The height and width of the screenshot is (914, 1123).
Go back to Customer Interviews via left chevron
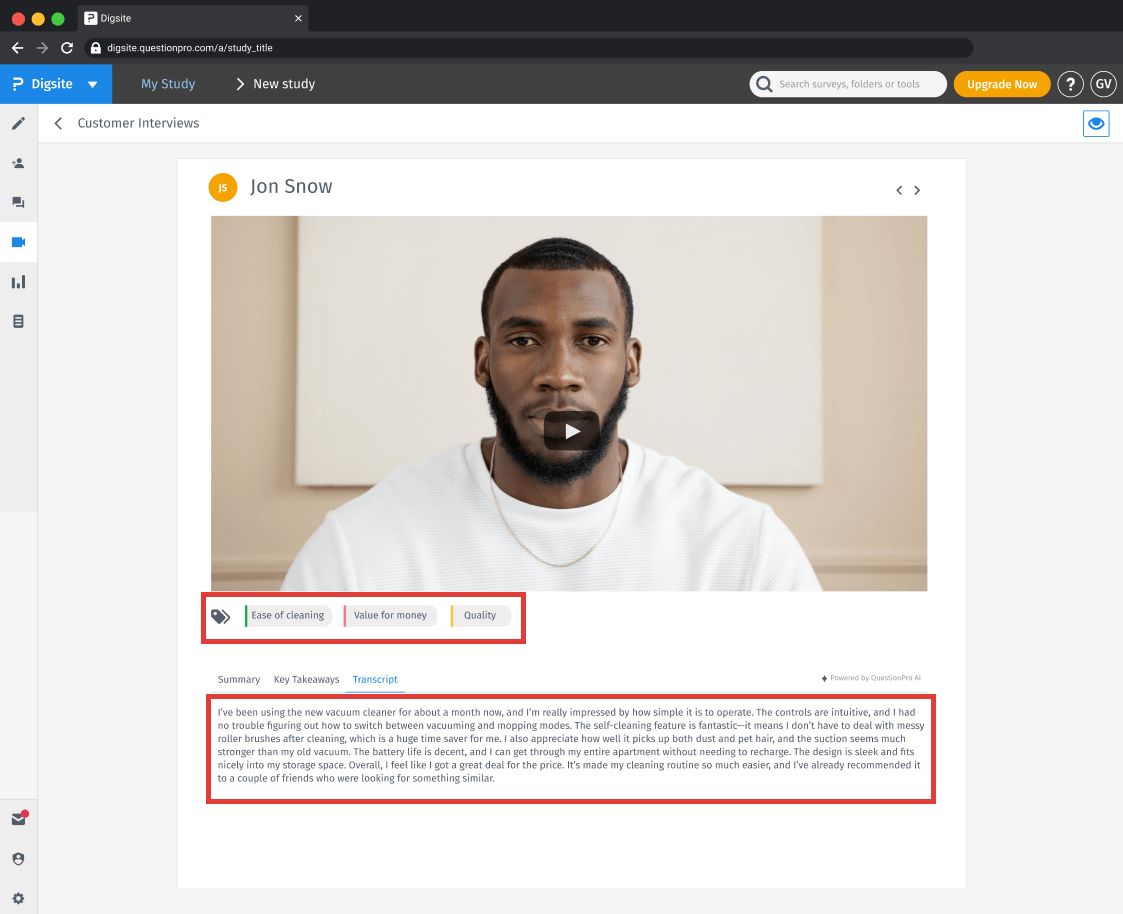58,123
